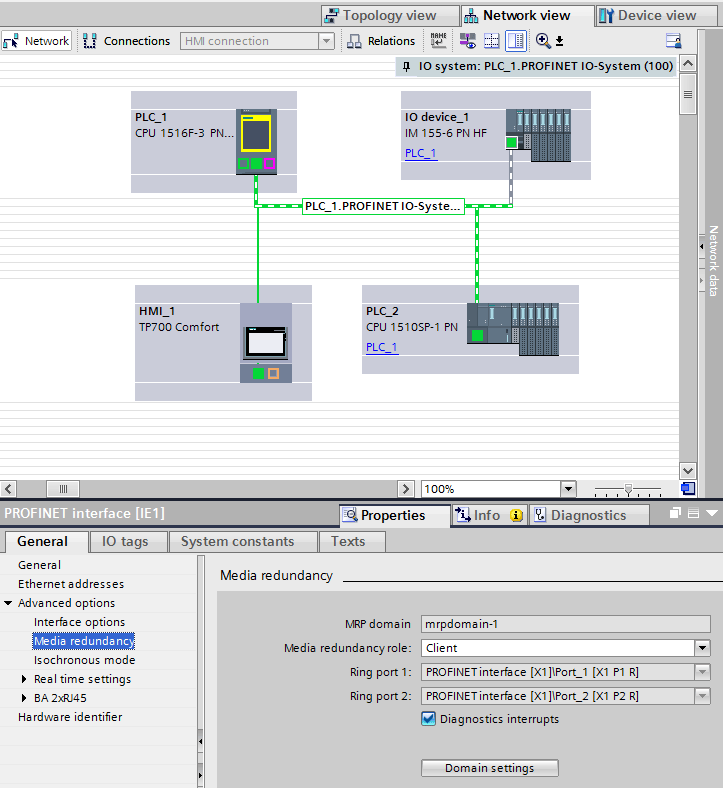Click HMI_1 green Ethernet port square

258,373
